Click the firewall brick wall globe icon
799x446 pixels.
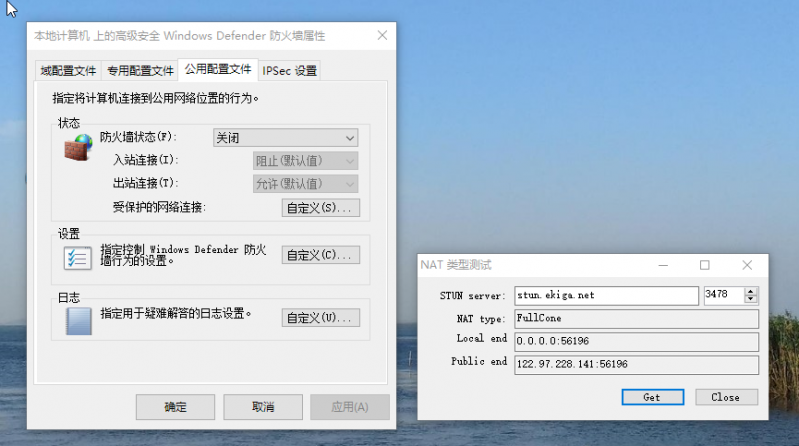pyautogui.click(x=78, y=147)
